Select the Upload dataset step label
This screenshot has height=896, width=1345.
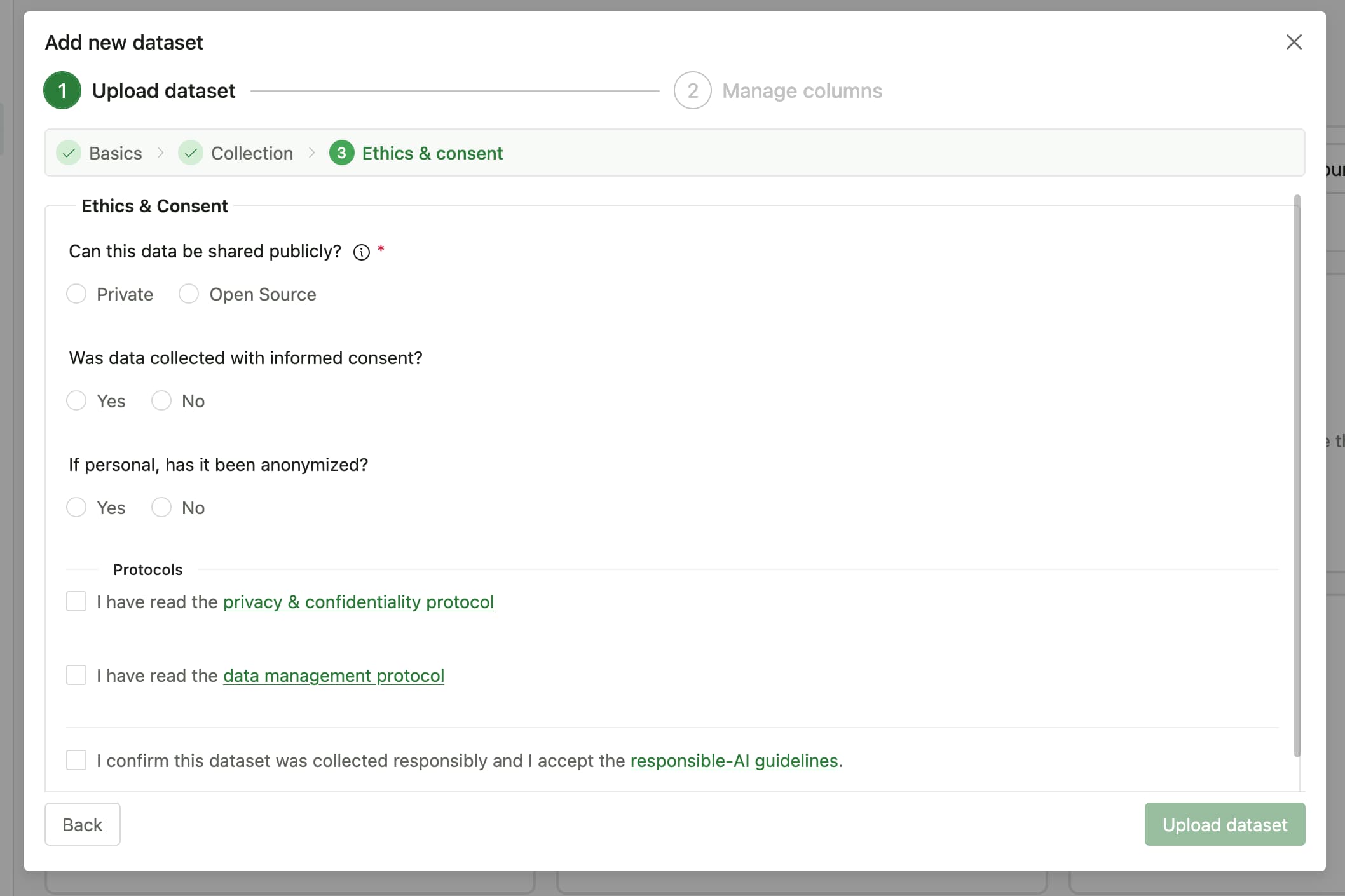coord(163,91)
